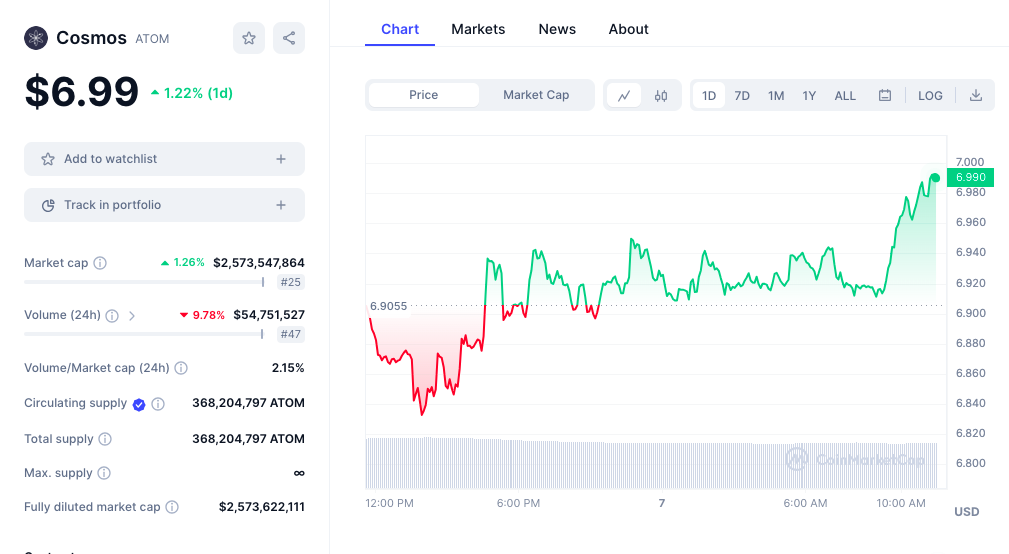The image size is (1009, 554).
Task: Click the green 6.990 current price marker
Action: (x=970, y=177)
